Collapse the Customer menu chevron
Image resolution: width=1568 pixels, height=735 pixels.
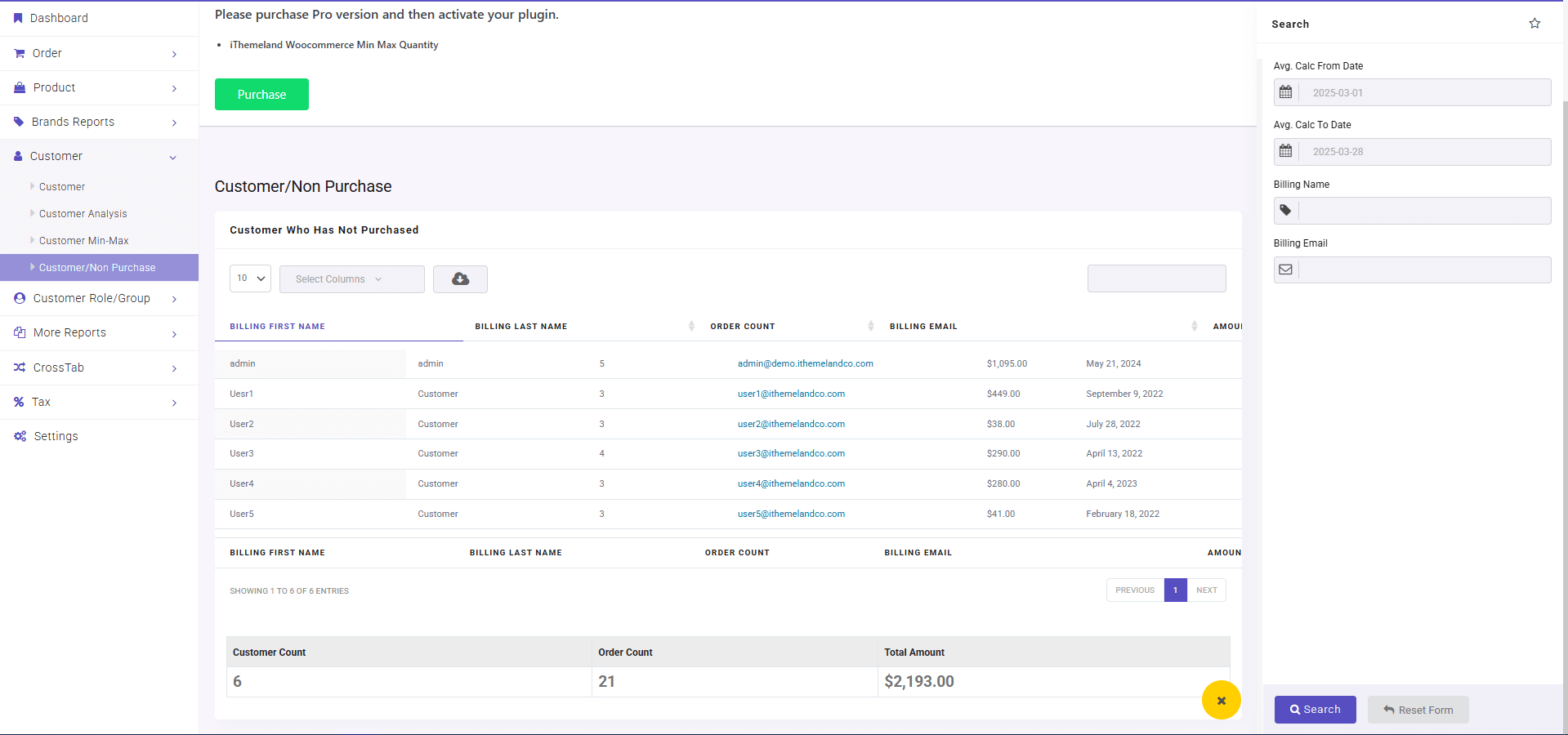(x=173, y=157)
